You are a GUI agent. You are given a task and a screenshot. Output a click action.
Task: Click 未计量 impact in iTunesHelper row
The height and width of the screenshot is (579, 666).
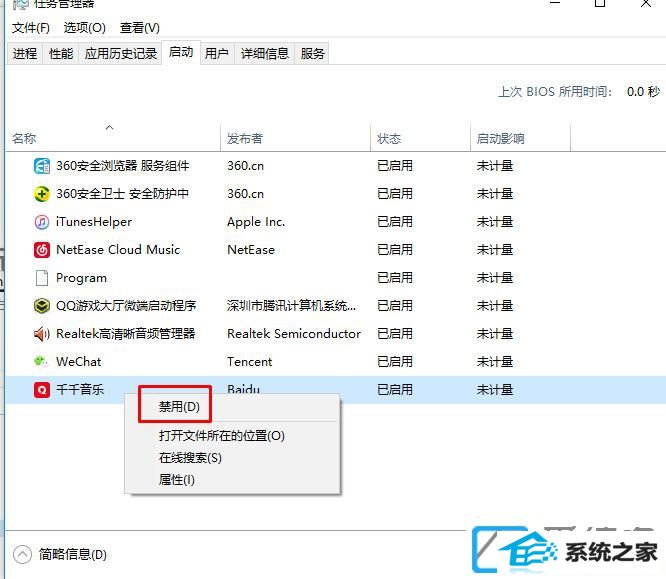pyautogui.click(x=494, y=222)
